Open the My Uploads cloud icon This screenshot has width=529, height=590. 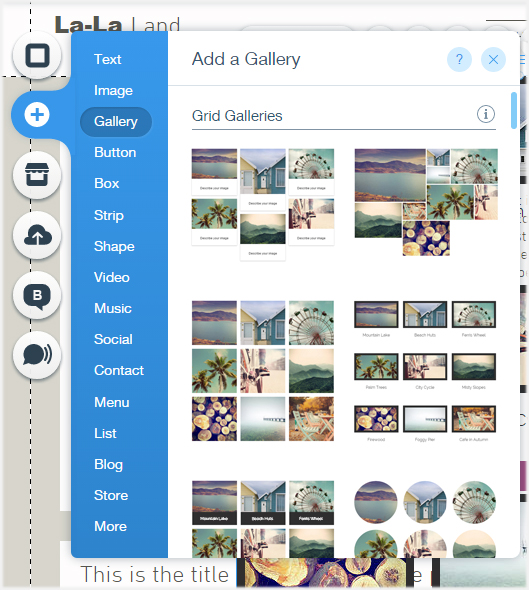point(37,236)
